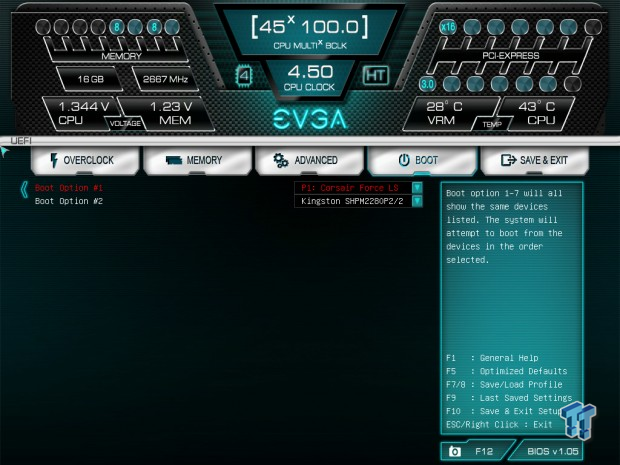Click the lightning bolt Overclock icon
The width and height of the screenshot is (620, 465).
54,160
